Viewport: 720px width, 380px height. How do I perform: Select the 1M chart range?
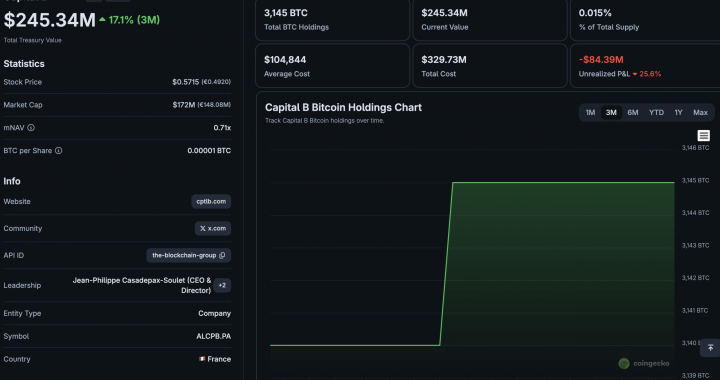[x=590, y=112]
